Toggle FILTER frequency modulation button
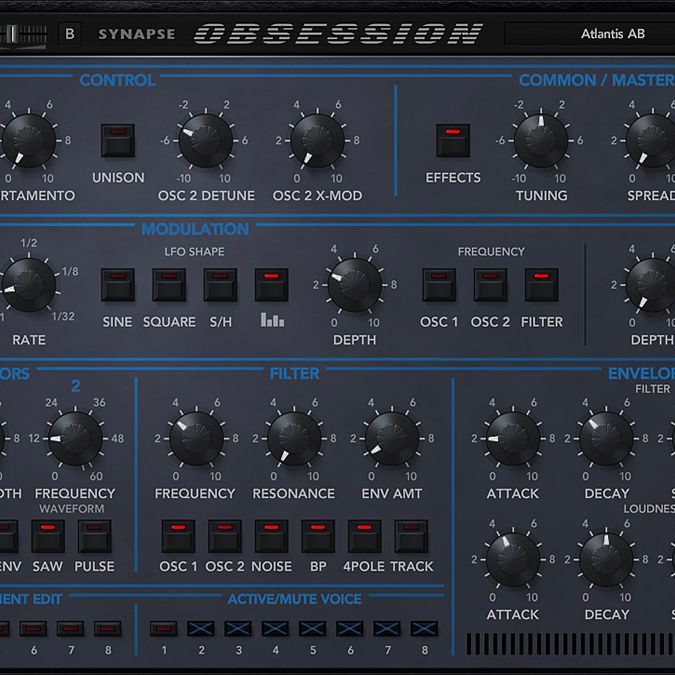The height and width of the screenshot is (675, 675). [x=541, y=285]
